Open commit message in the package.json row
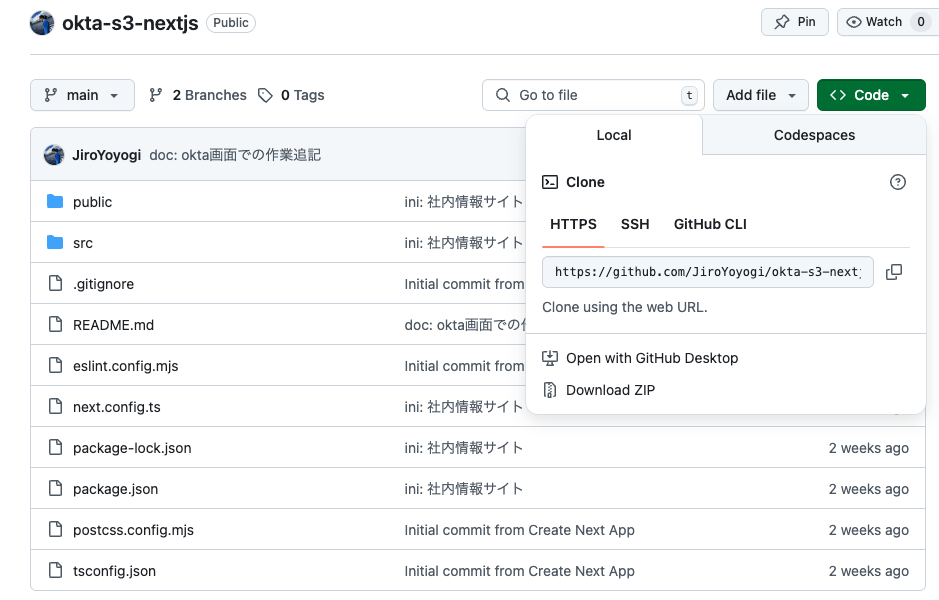The height and width of the screenshot is (600, 939). (464, 489)
